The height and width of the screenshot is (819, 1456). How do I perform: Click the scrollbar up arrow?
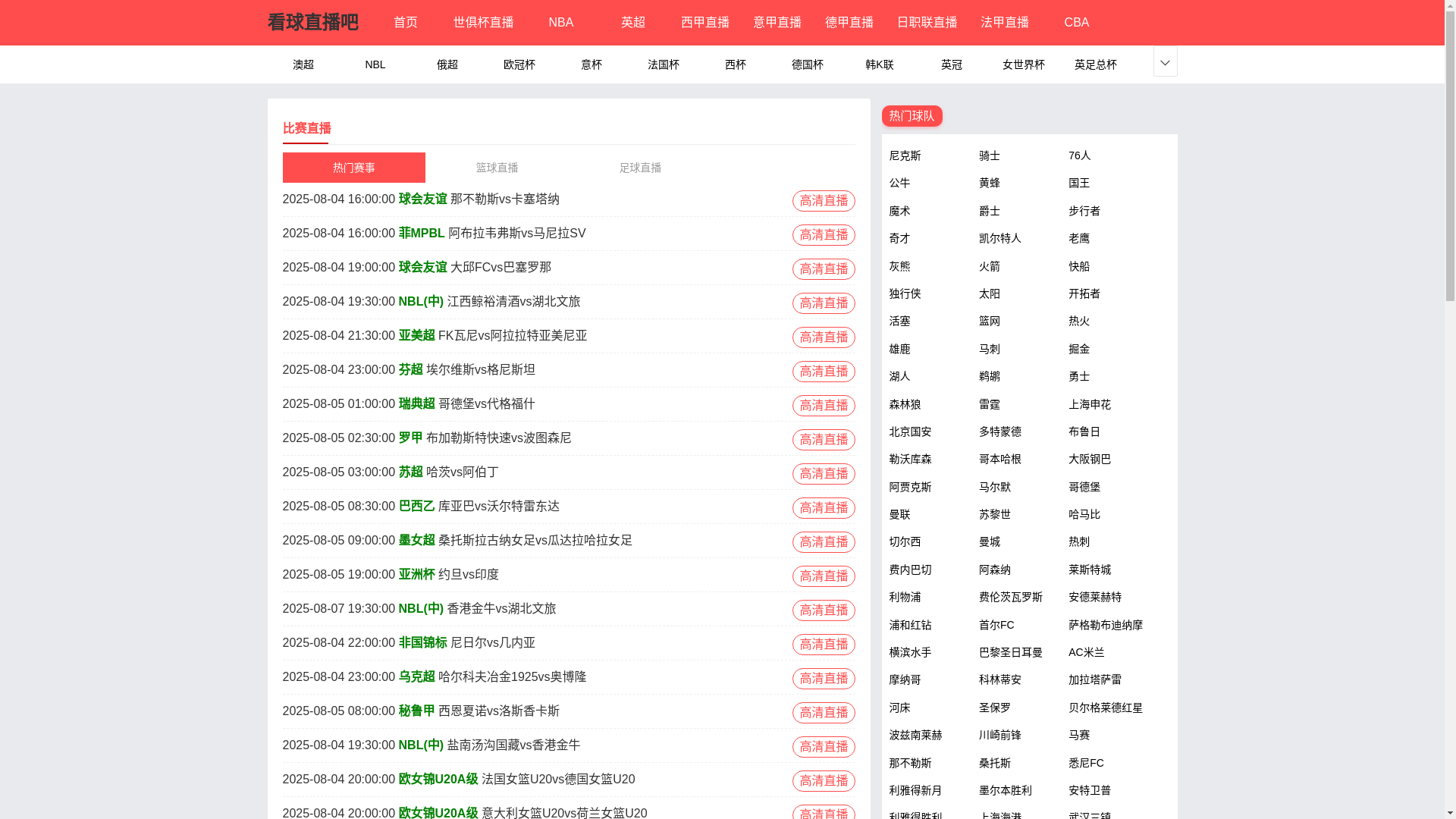pos(1450,5)
